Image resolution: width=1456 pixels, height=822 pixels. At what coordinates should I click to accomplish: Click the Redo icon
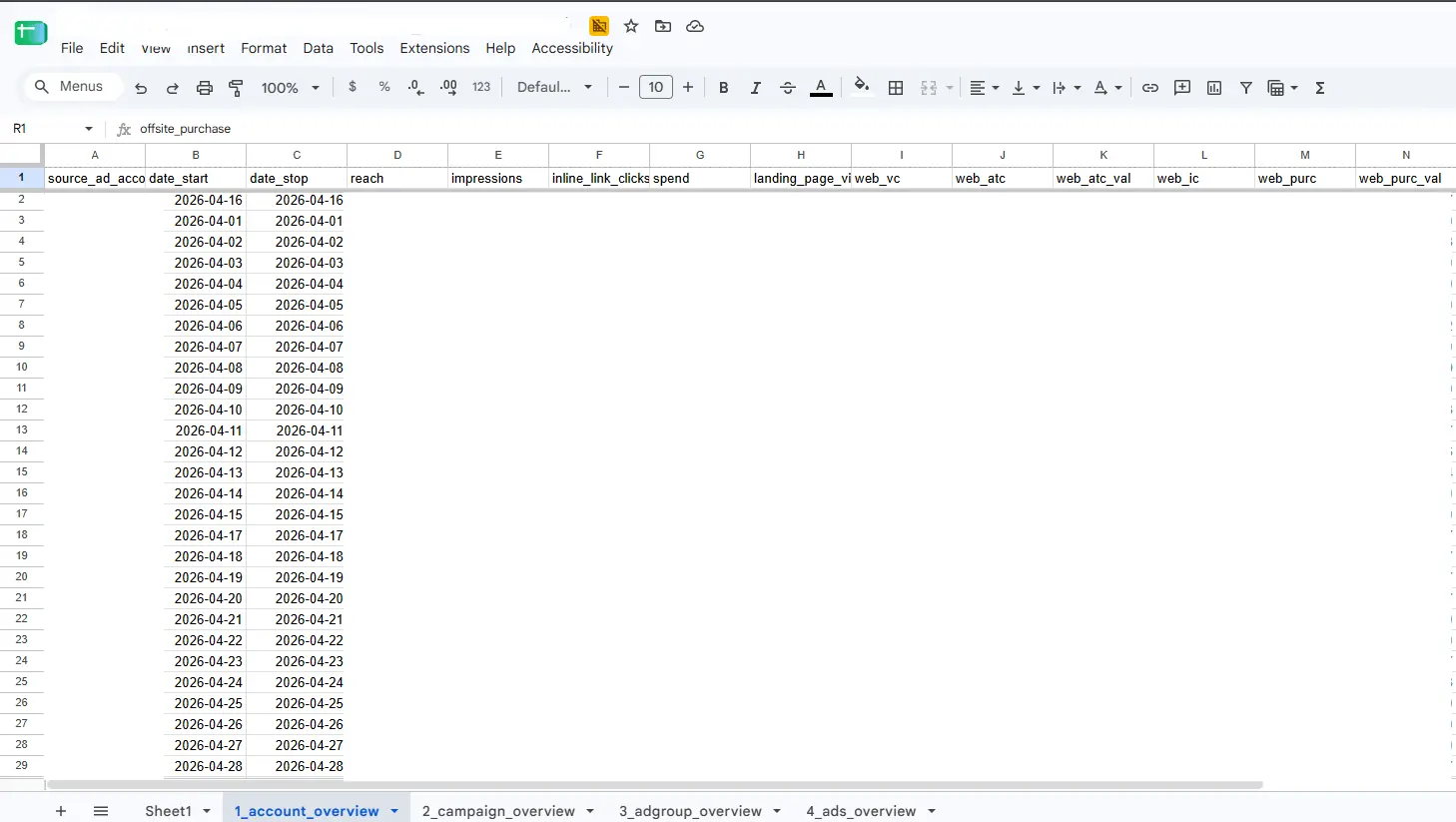173,88
